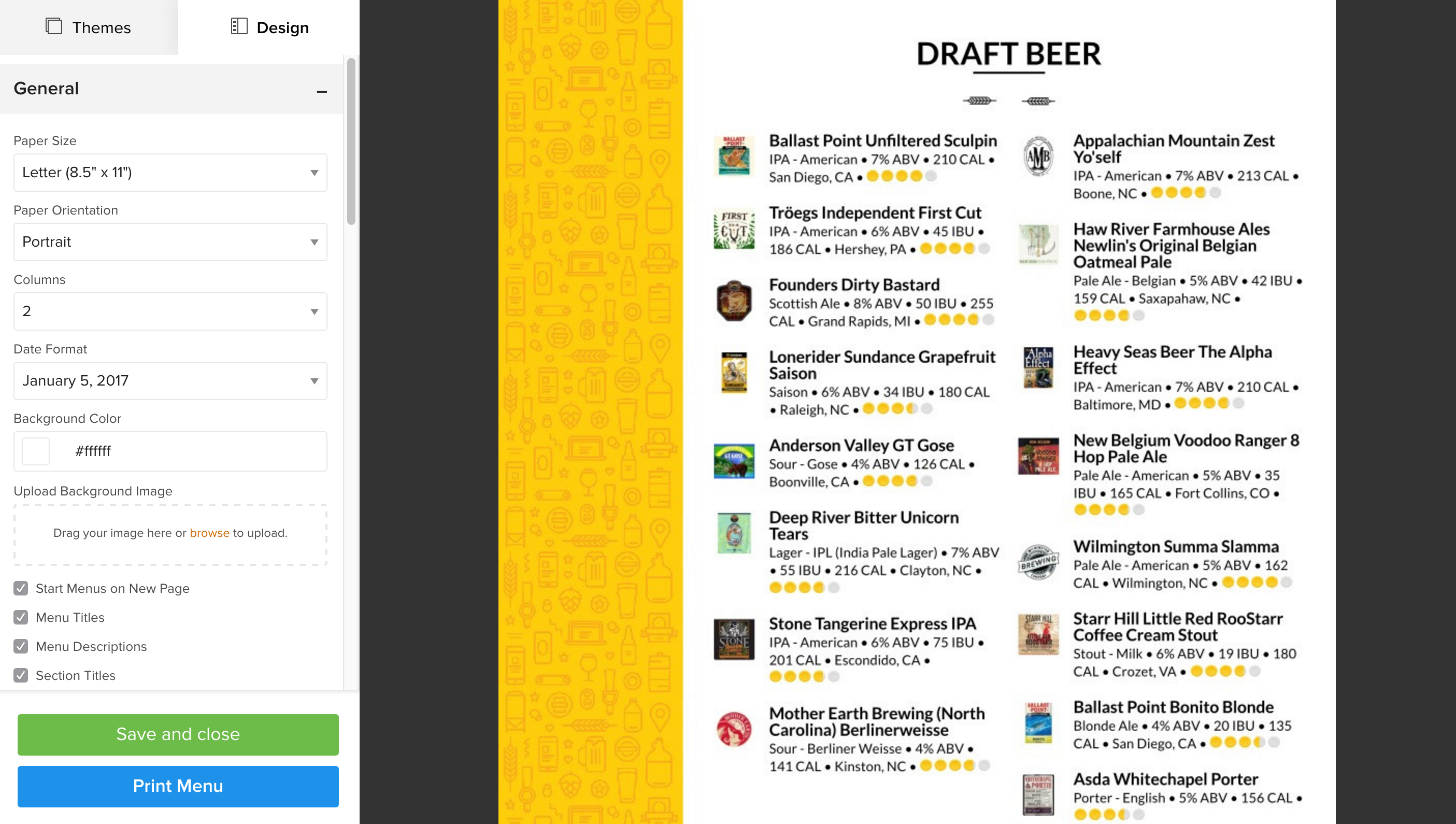1456x824 pixels.
Task: Click browse to upload background image
Action: coord(209,532)
